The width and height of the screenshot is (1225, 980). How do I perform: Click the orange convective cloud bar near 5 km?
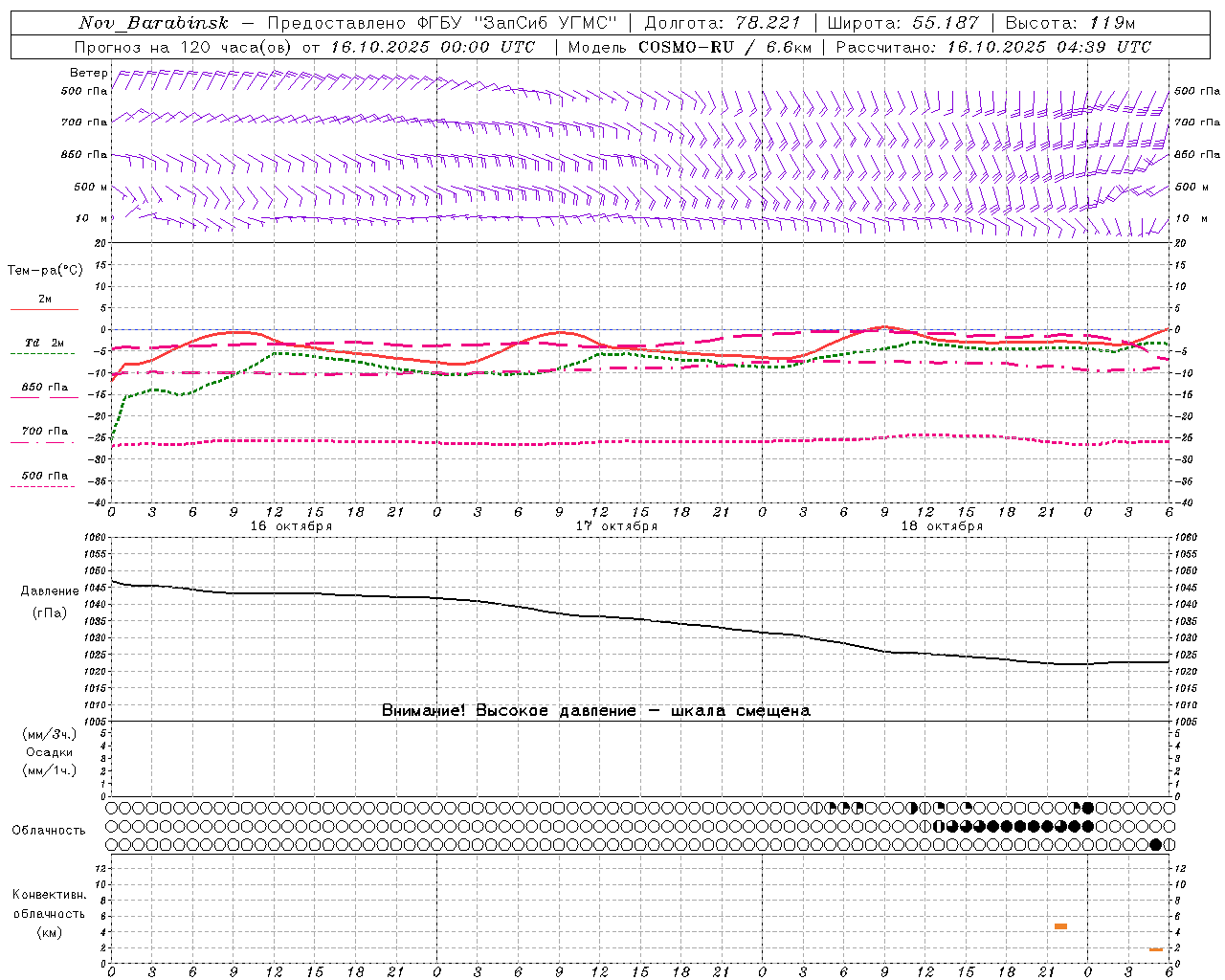coord(1060,926)
